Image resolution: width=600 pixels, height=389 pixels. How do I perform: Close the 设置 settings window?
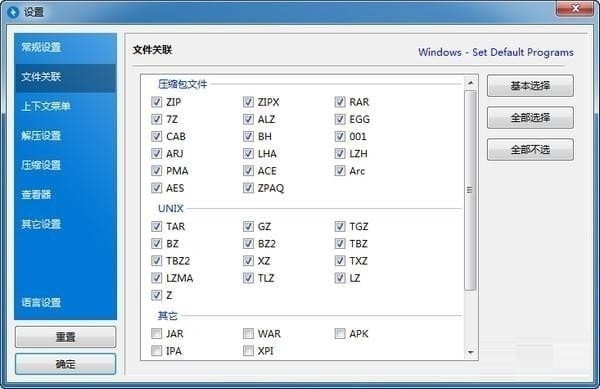point(575,9)
